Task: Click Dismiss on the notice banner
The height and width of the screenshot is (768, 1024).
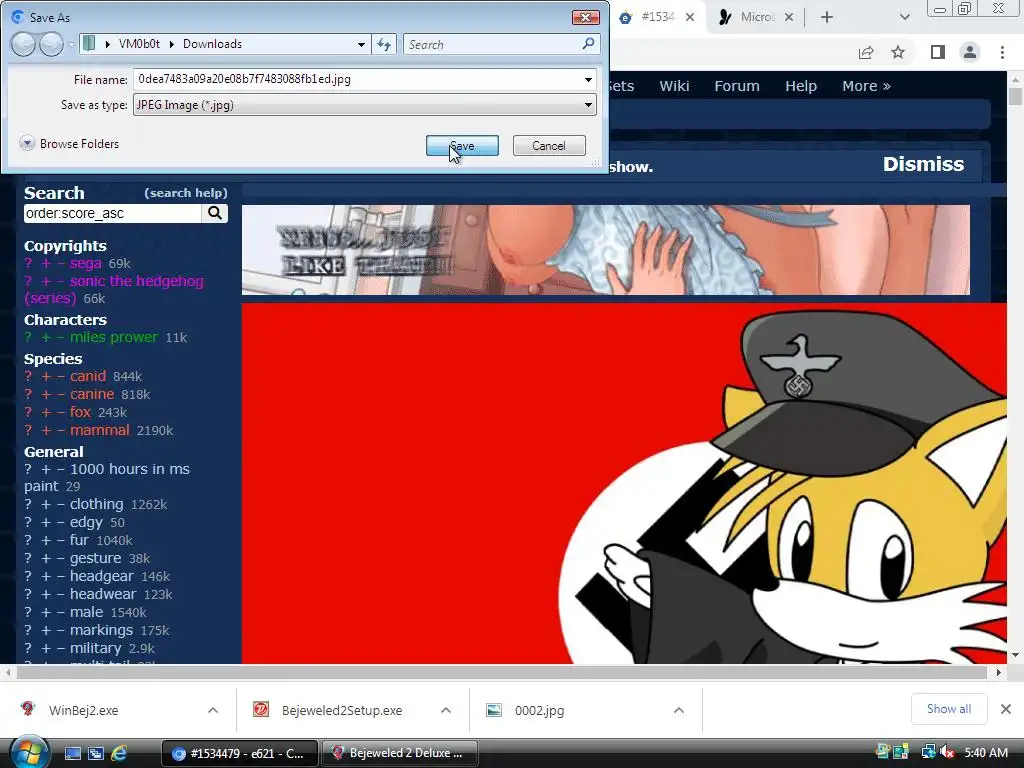Action: point(923,164)
